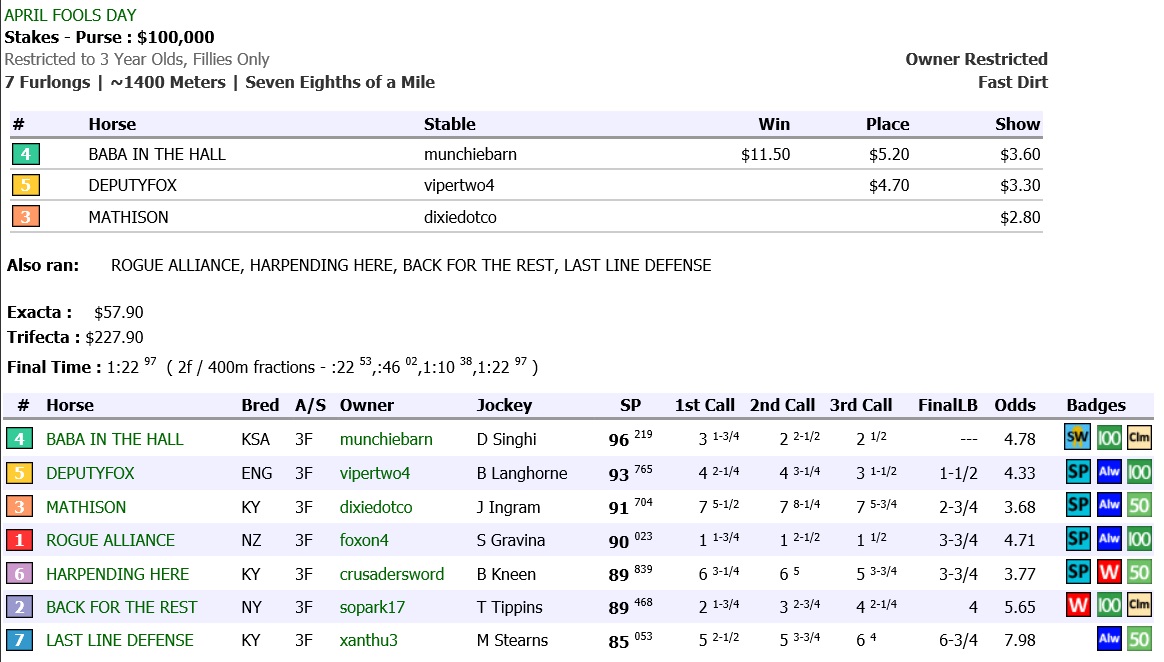Click the 100 badge in Rogue Alliance row

[x=1139, y=540]
